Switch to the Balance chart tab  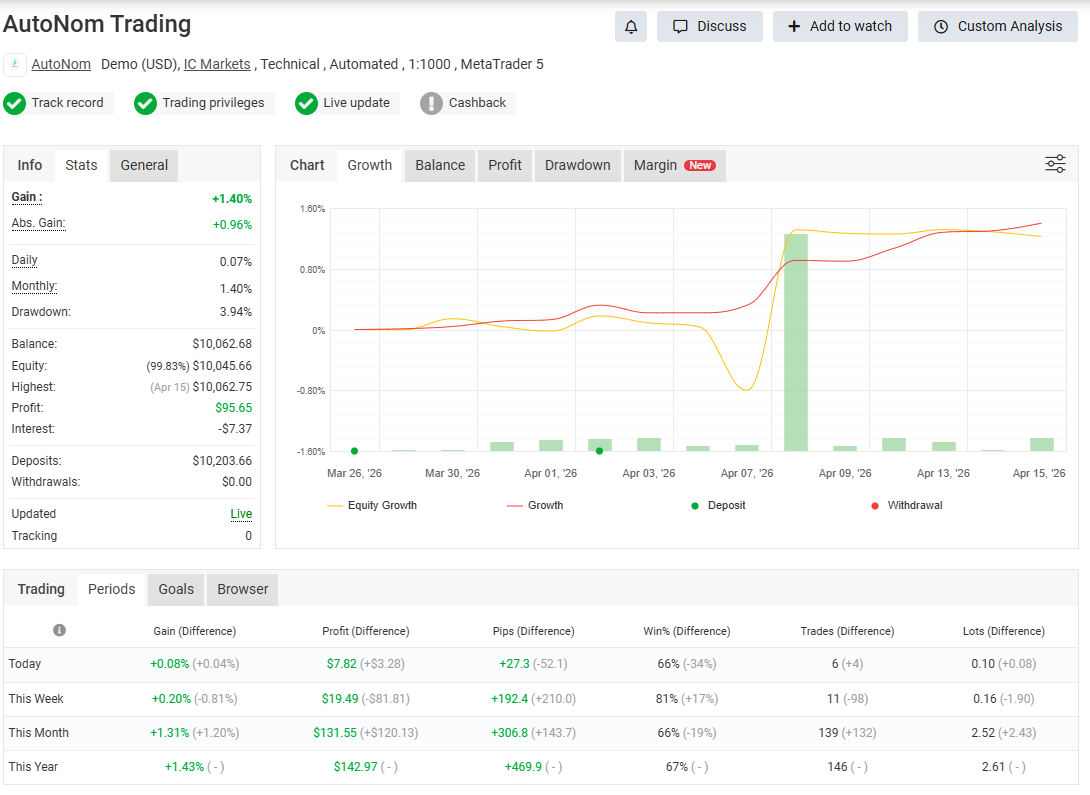click(439, 165)
